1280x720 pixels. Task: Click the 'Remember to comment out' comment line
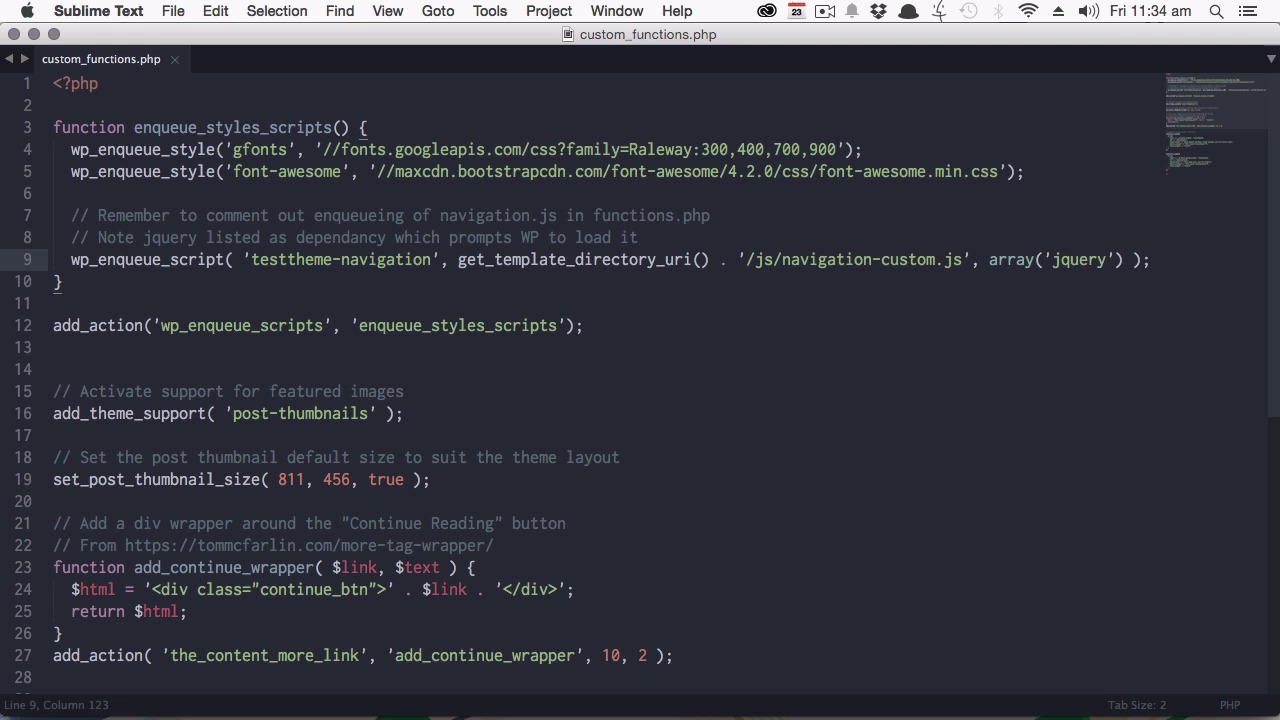point(390,216)
